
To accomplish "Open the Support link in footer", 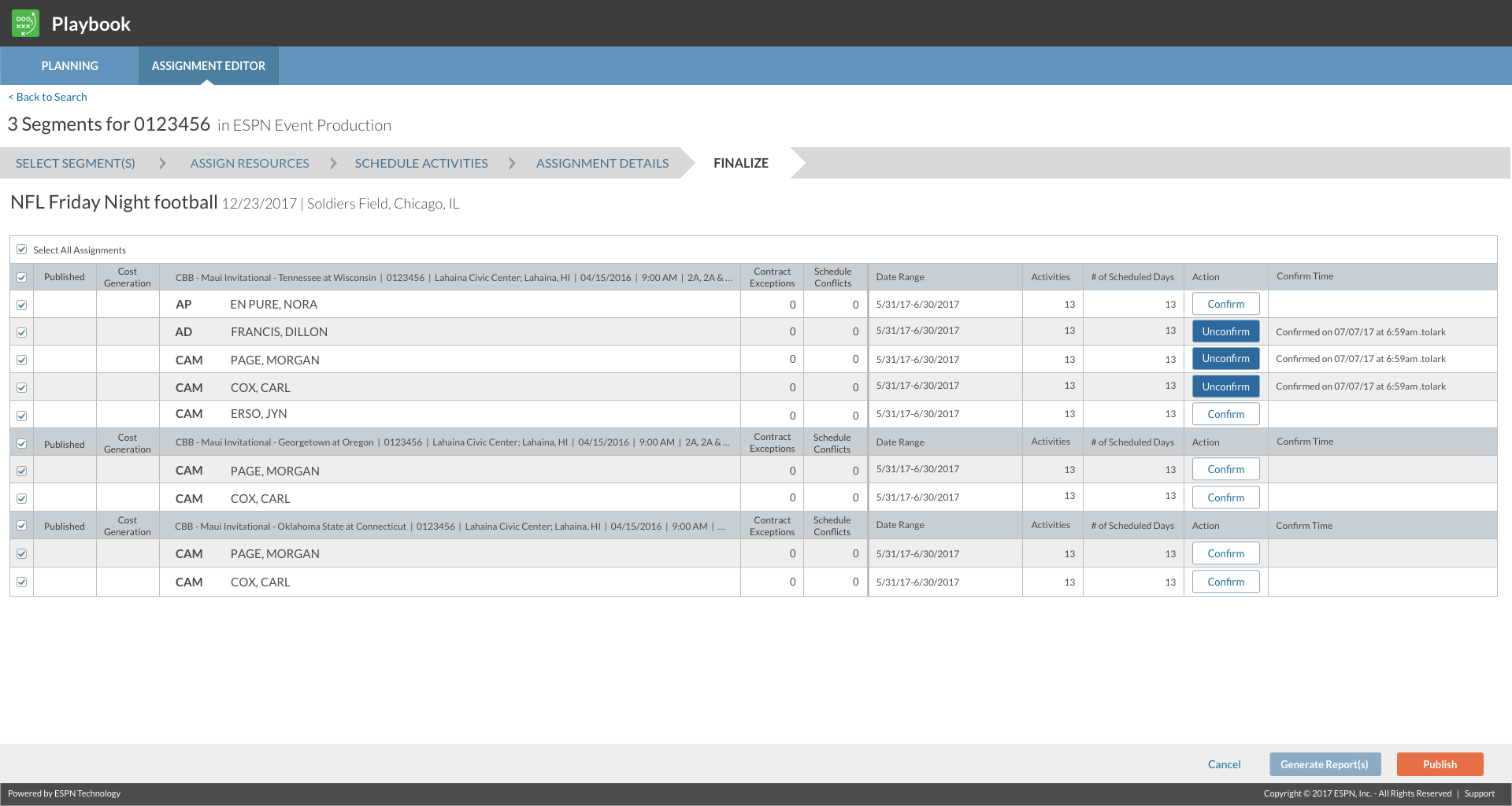I will pyautogui.click(x=1479, y=793).
